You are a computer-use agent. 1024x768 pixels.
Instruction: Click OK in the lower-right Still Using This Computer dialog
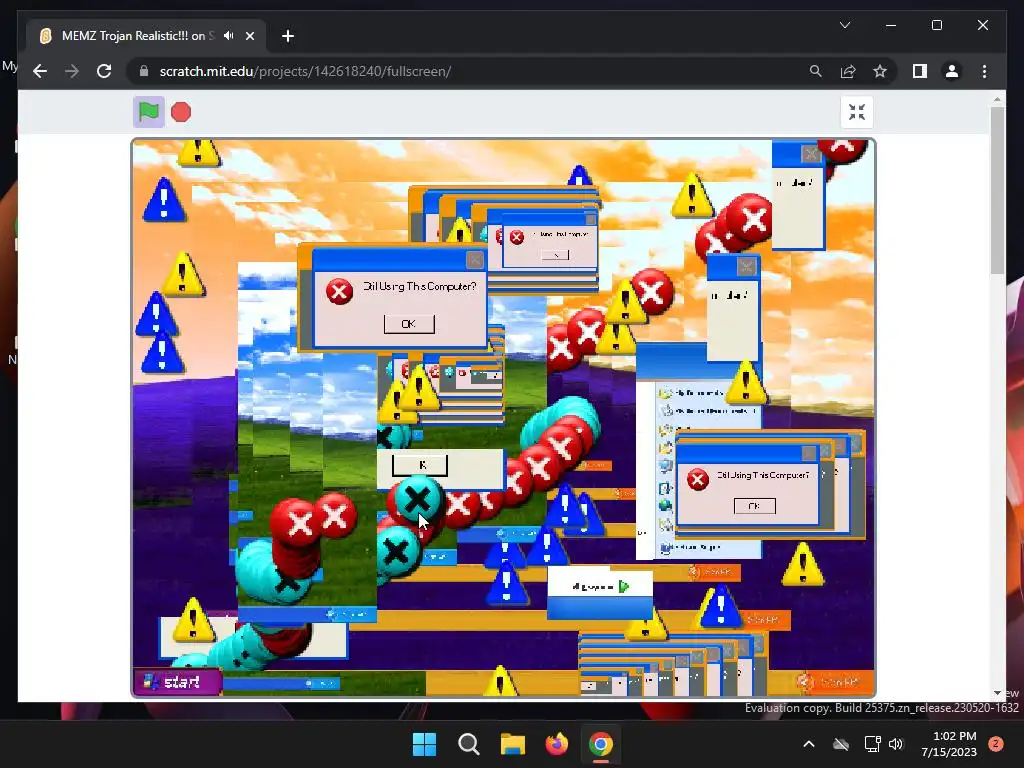(754, 506)
